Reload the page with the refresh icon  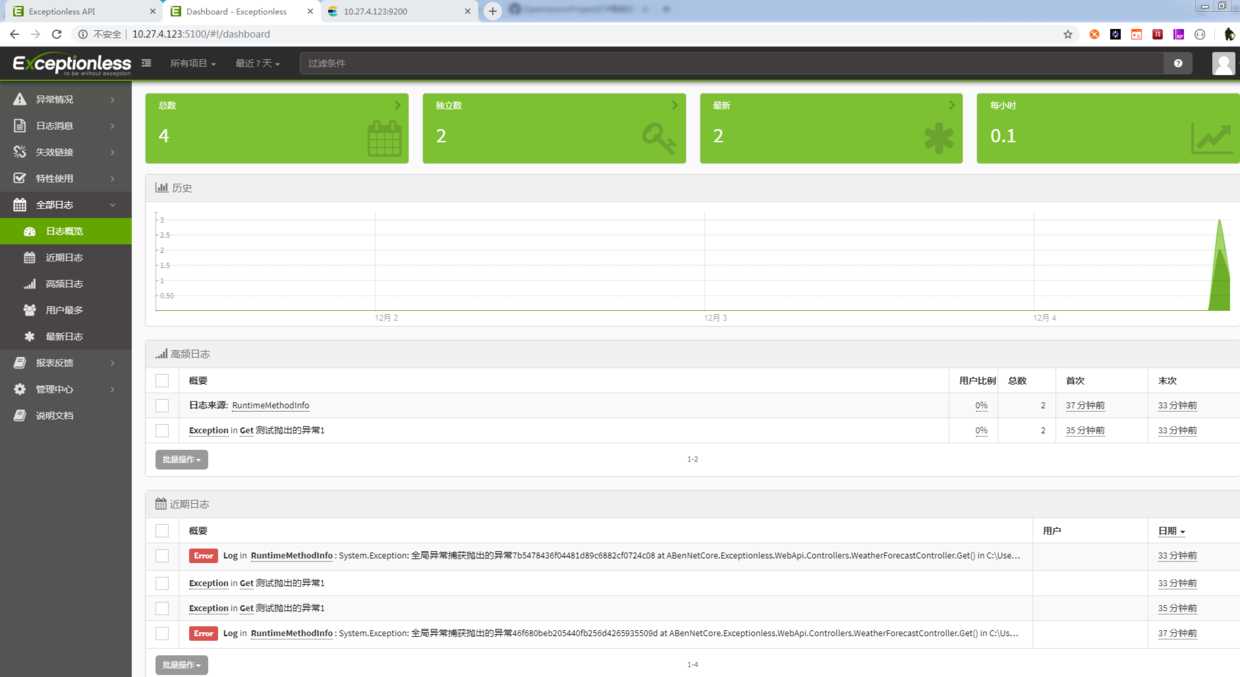click(x=59, y=34)
